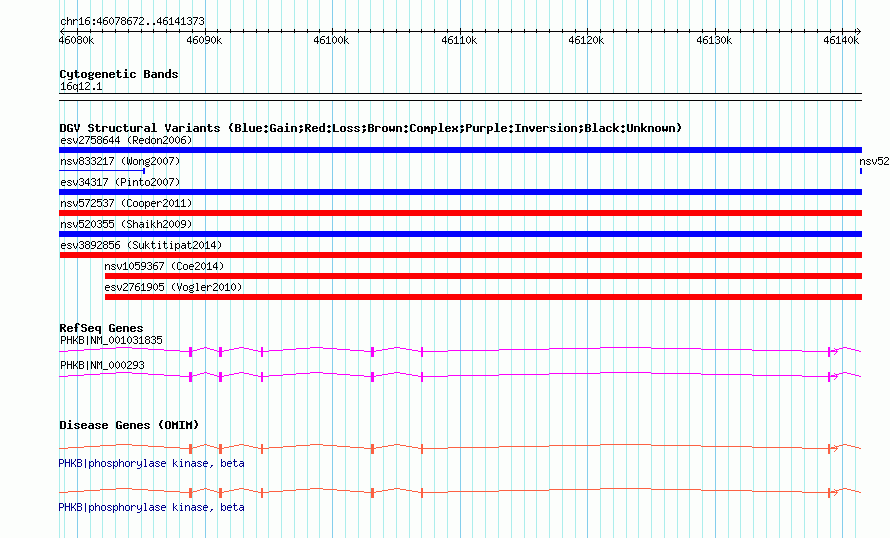Screen dimensions: 890x538
Task: Click the red loss bar under esv2761905
Action: point(483,297)
